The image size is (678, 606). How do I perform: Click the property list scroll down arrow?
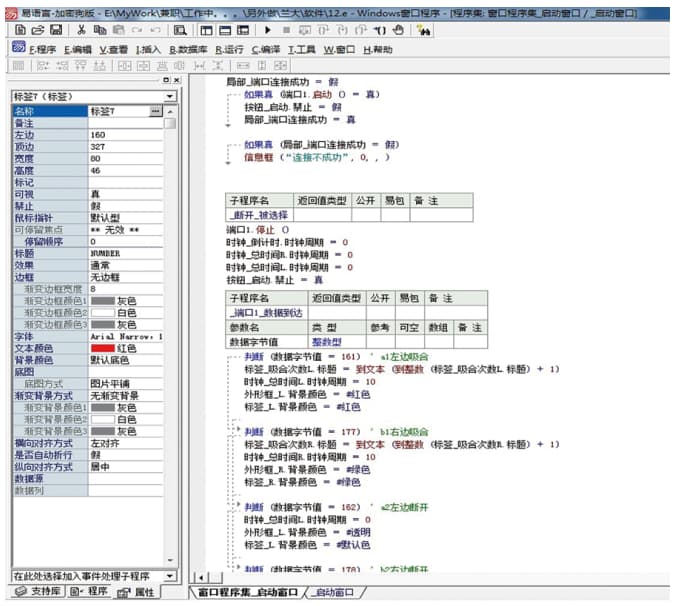point(170,560)
